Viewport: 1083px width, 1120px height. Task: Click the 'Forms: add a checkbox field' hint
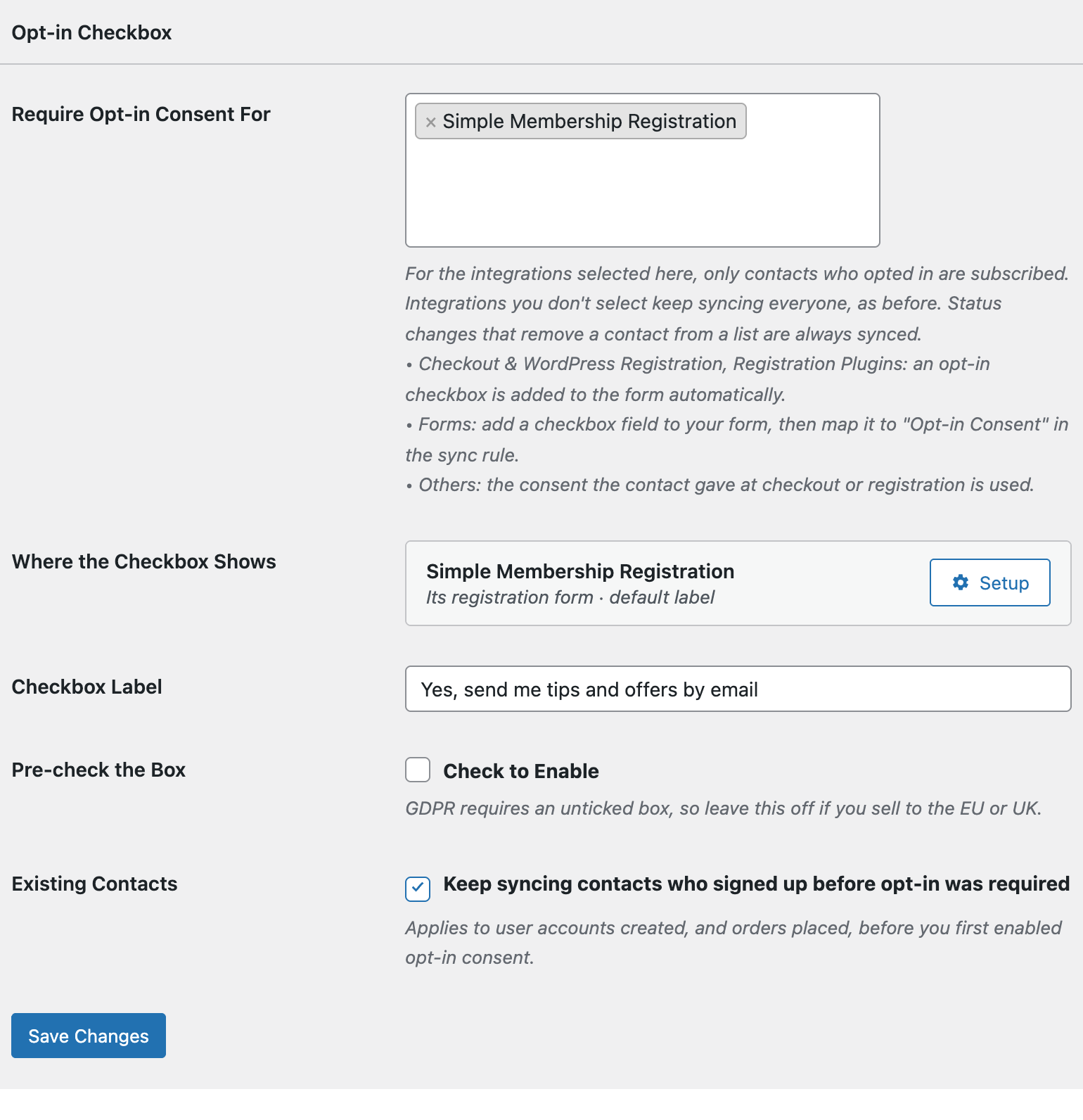[x=737, y=440]
